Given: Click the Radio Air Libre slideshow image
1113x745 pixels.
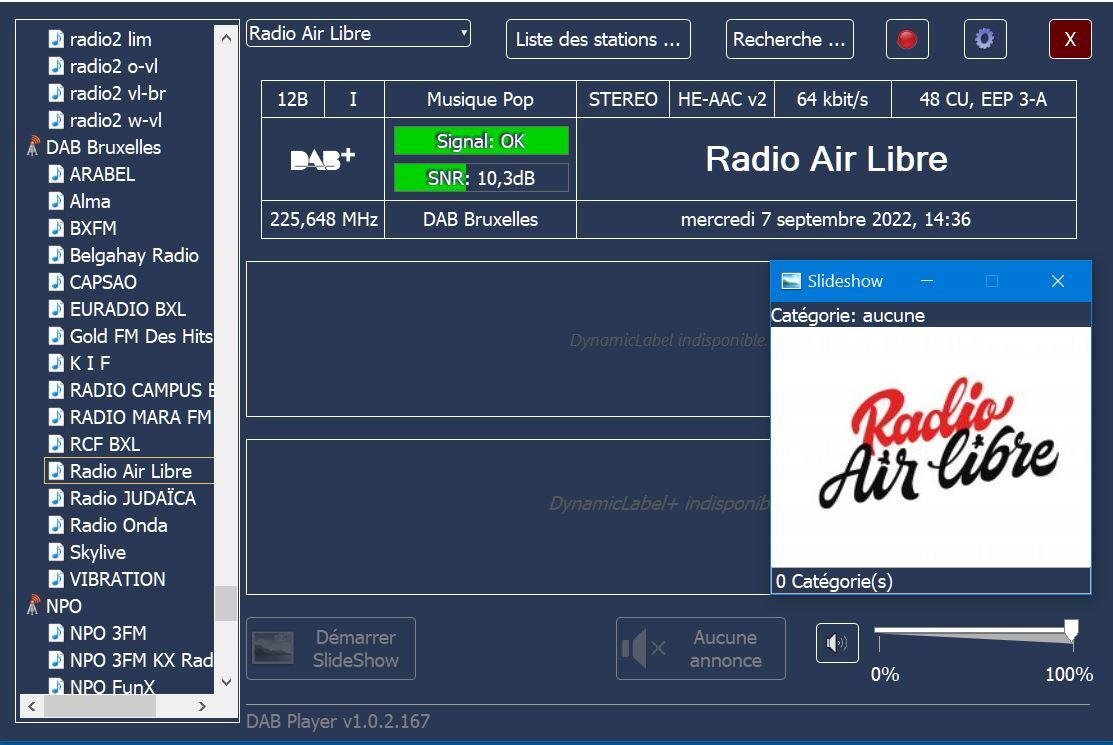Looking at the screenshot, I should pos(931,447).
